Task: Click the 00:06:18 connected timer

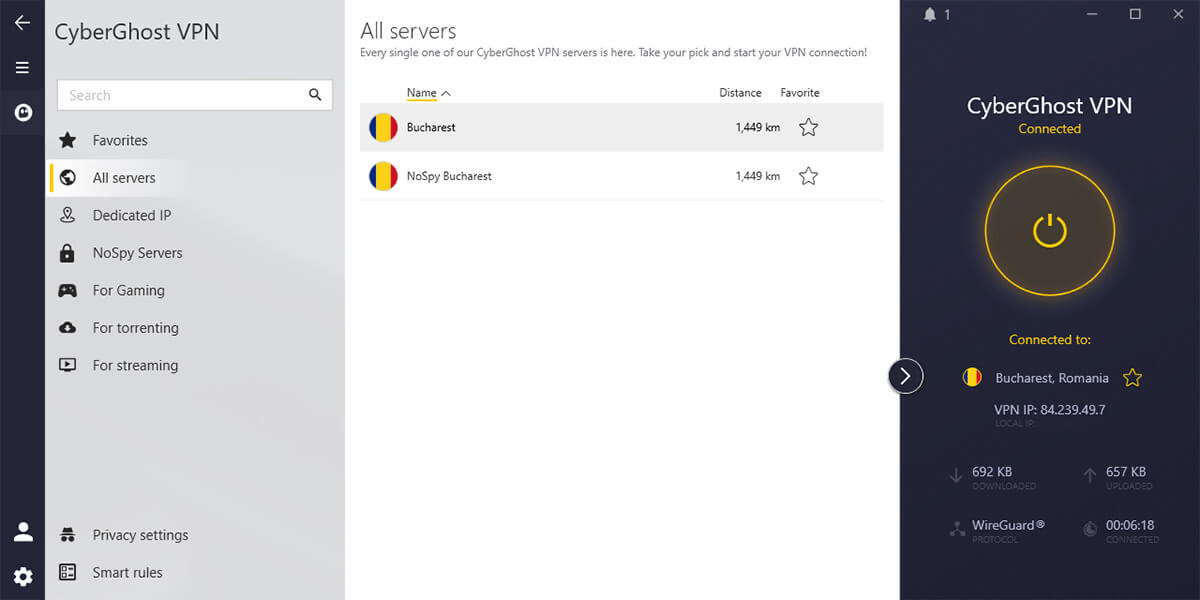Action: 1130,524
